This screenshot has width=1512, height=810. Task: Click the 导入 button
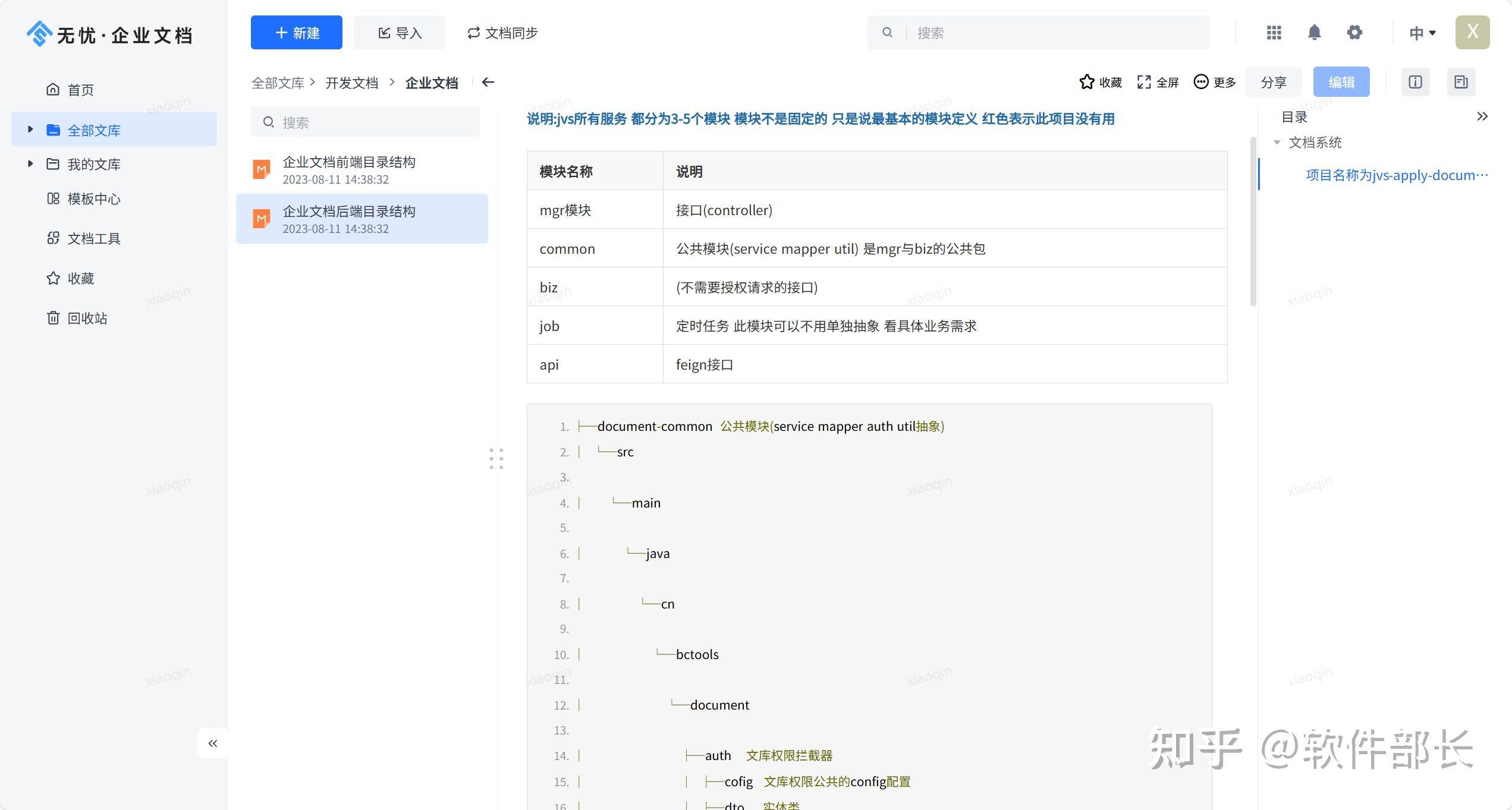coord(400,33)
